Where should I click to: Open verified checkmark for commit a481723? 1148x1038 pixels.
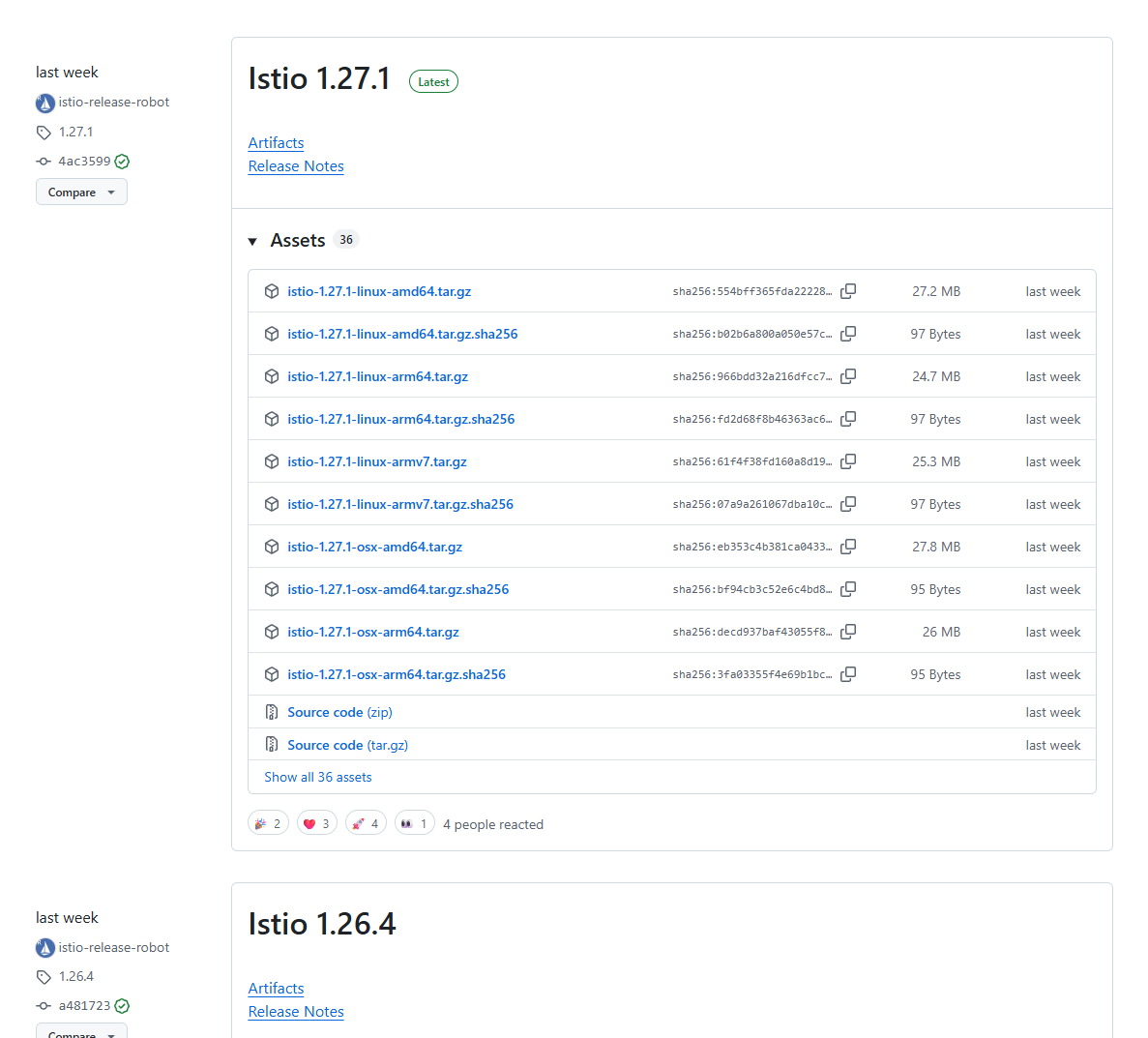pyautogui.click(x=122, y=1006)
